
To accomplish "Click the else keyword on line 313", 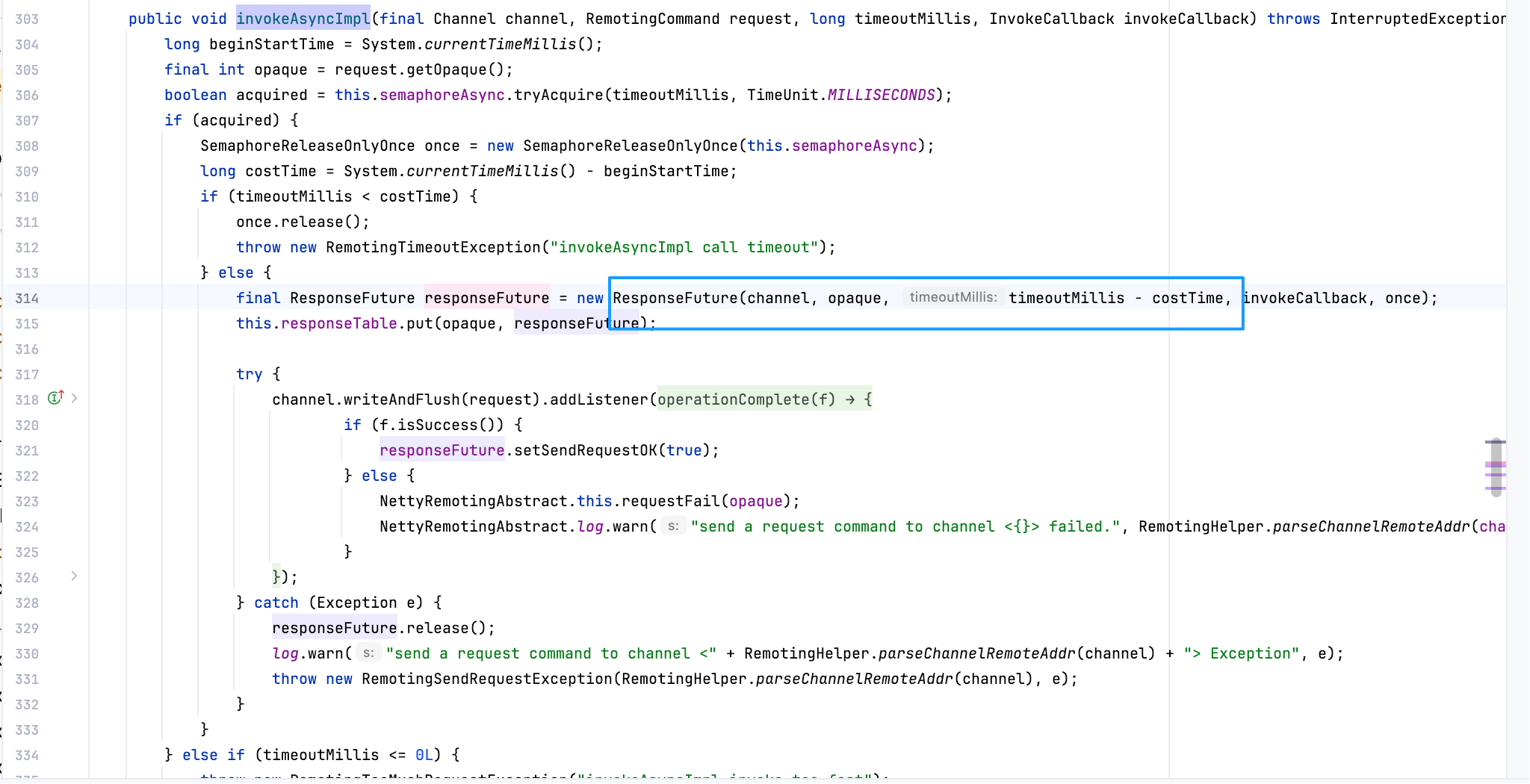I will 236,273.
